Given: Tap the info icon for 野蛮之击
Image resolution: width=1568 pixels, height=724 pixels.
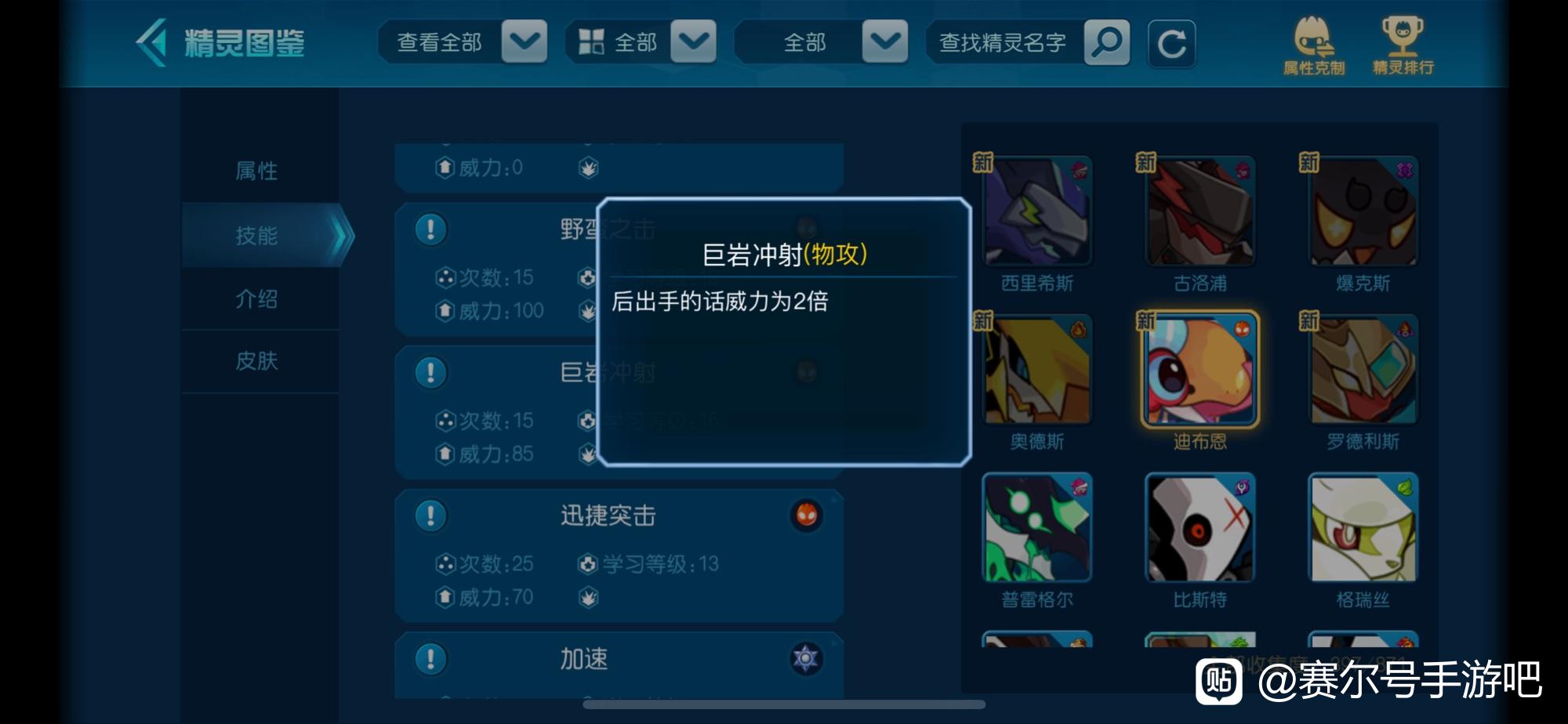Looking at the screenshot, I should [430, 230].
